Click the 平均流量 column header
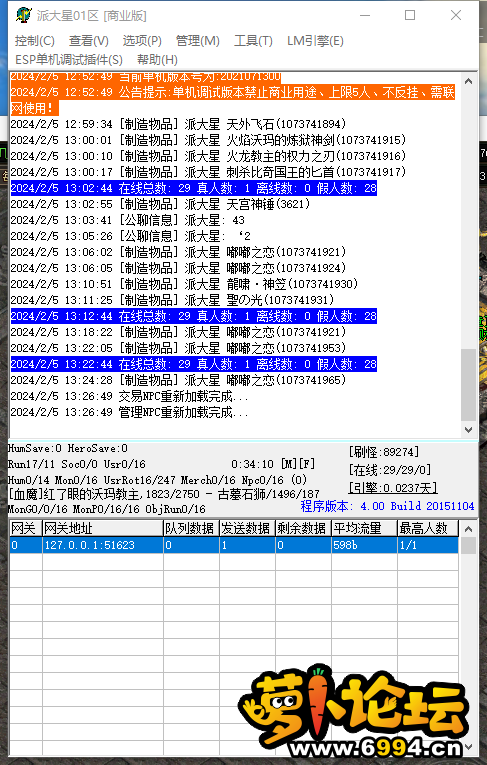The width and height of the screenshot is (487, 765). coord(365,528)
